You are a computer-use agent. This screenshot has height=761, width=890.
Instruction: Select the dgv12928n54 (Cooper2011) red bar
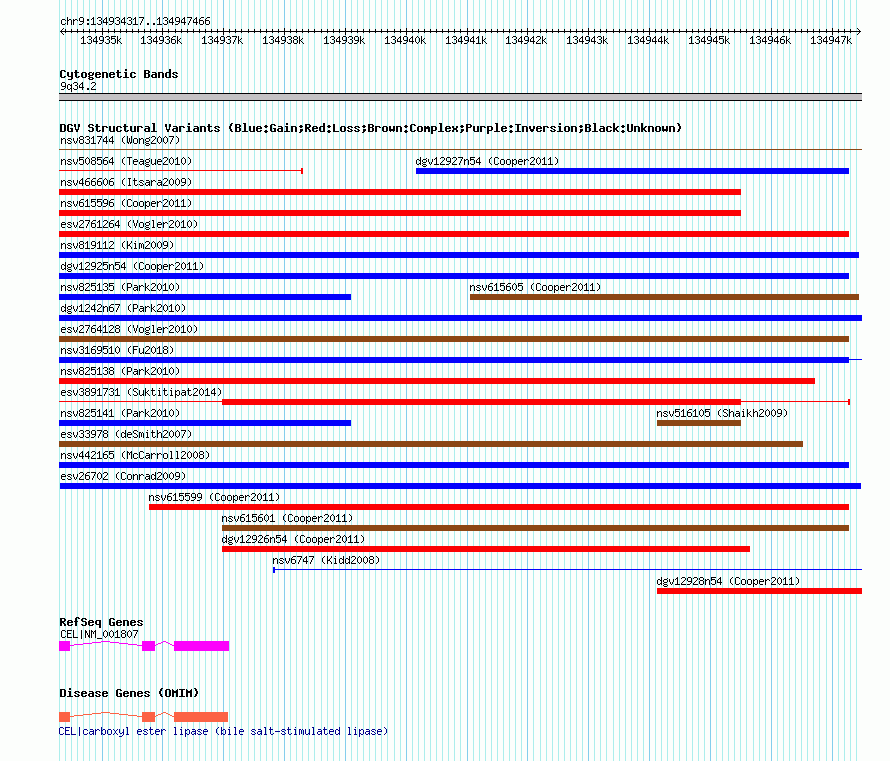[x=759, y=591]
